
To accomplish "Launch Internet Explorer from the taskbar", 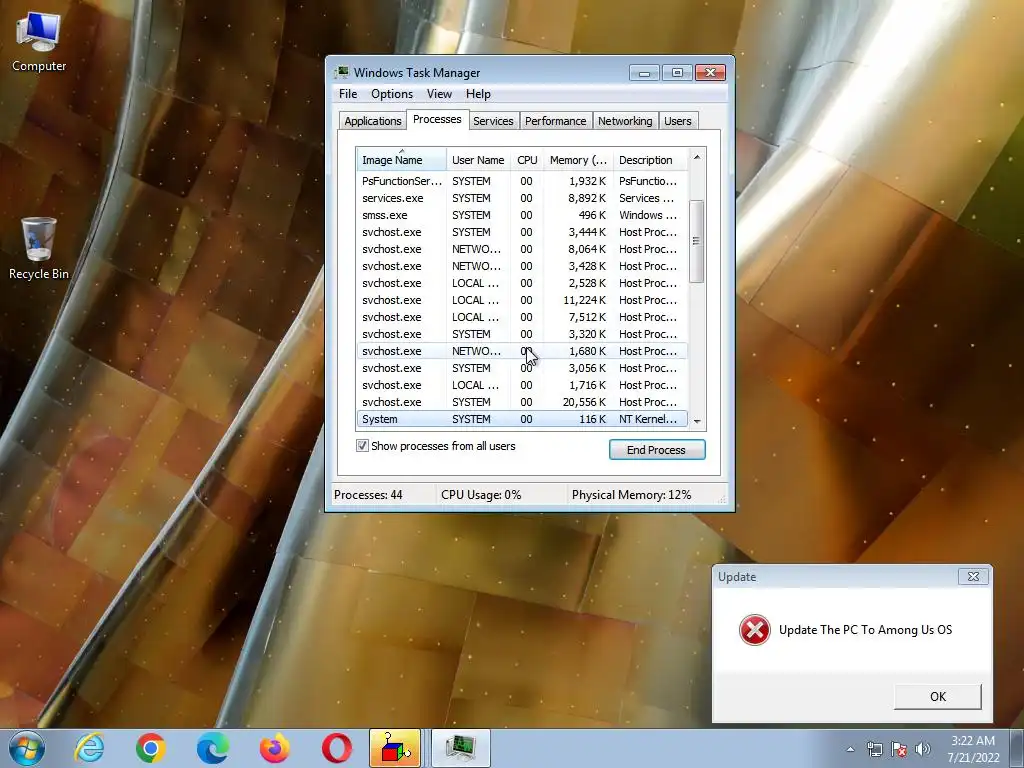I will [x=89, y=748].
